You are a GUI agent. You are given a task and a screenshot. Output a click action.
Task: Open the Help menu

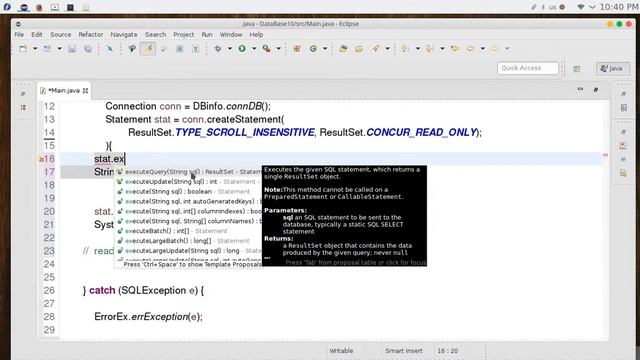[x=256, y=35]
